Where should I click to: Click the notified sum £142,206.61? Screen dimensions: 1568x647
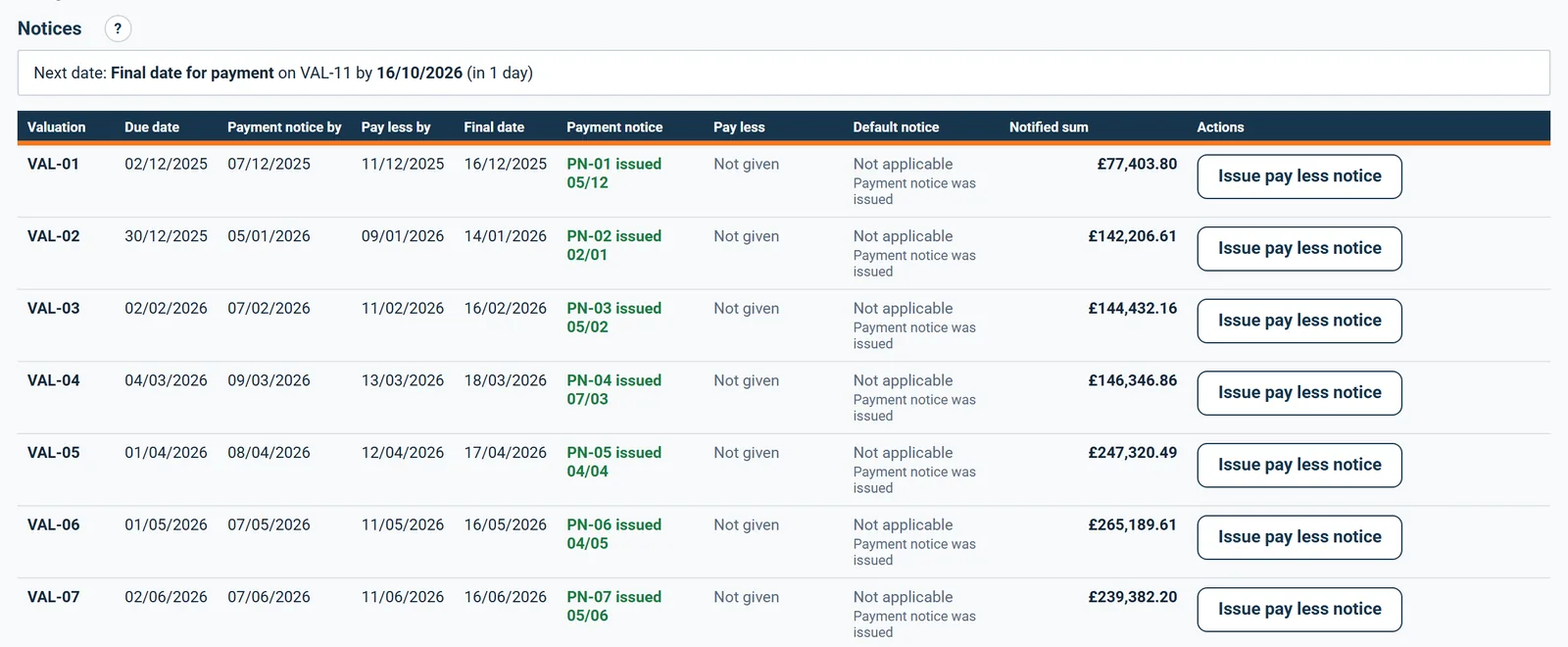coord(1133,236)
